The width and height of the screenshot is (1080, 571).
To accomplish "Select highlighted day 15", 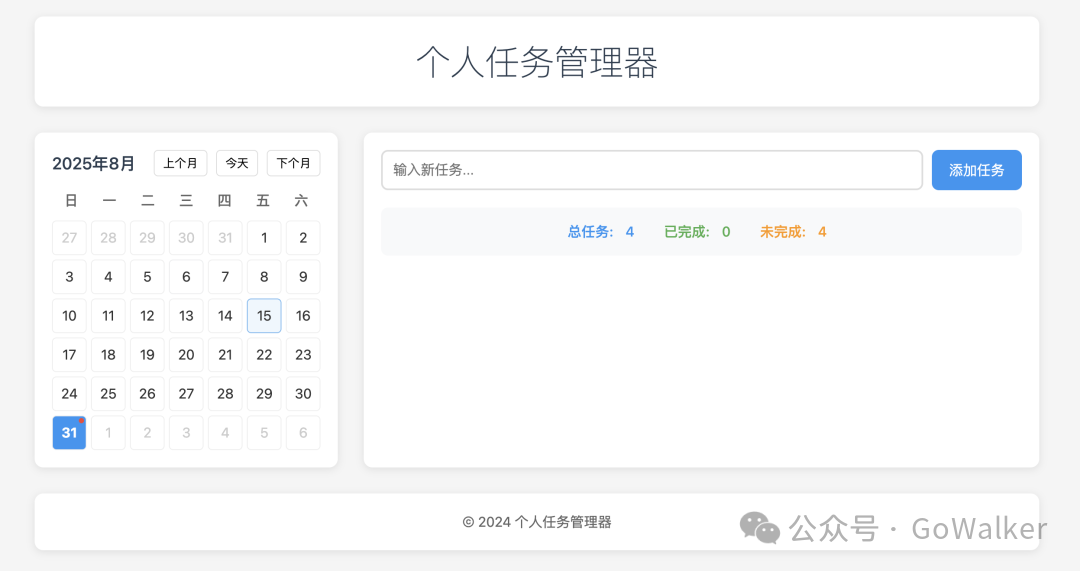I will pos(264,315).
